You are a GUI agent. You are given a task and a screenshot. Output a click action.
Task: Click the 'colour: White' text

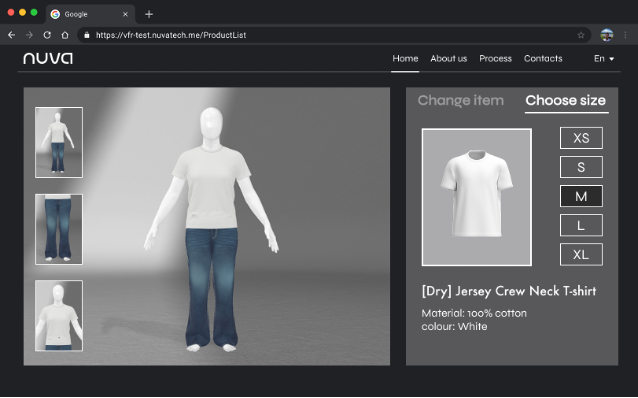pos(454,326)
